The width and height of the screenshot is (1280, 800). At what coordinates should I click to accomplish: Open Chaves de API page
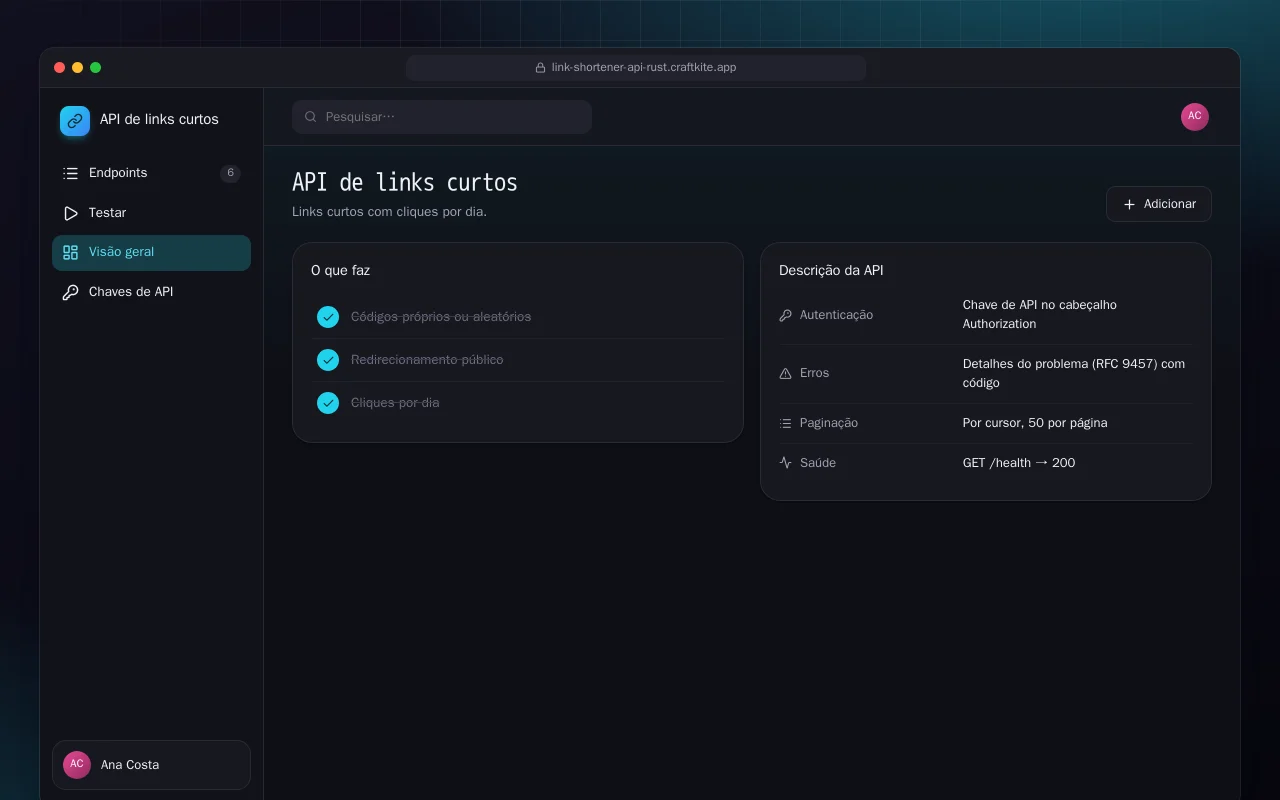pos(151,292)
